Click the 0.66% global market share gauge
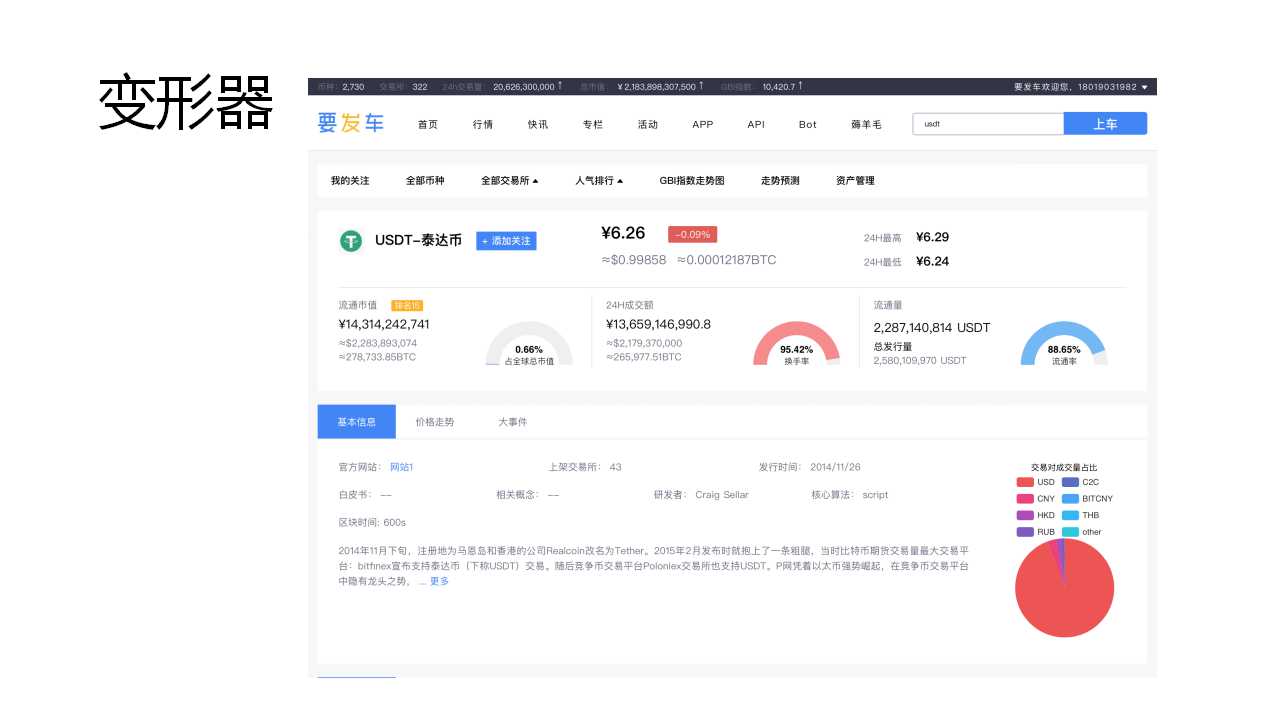 coord(529,344)
